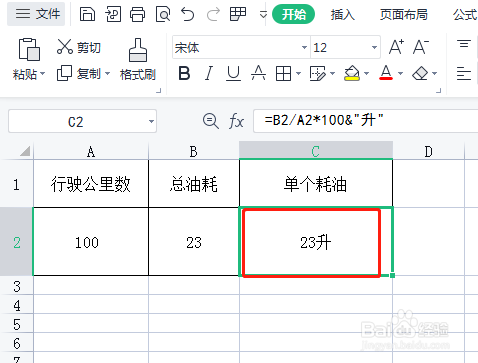Select column D header
This screenshot has height=363, width=478.
tap(429, 152)
